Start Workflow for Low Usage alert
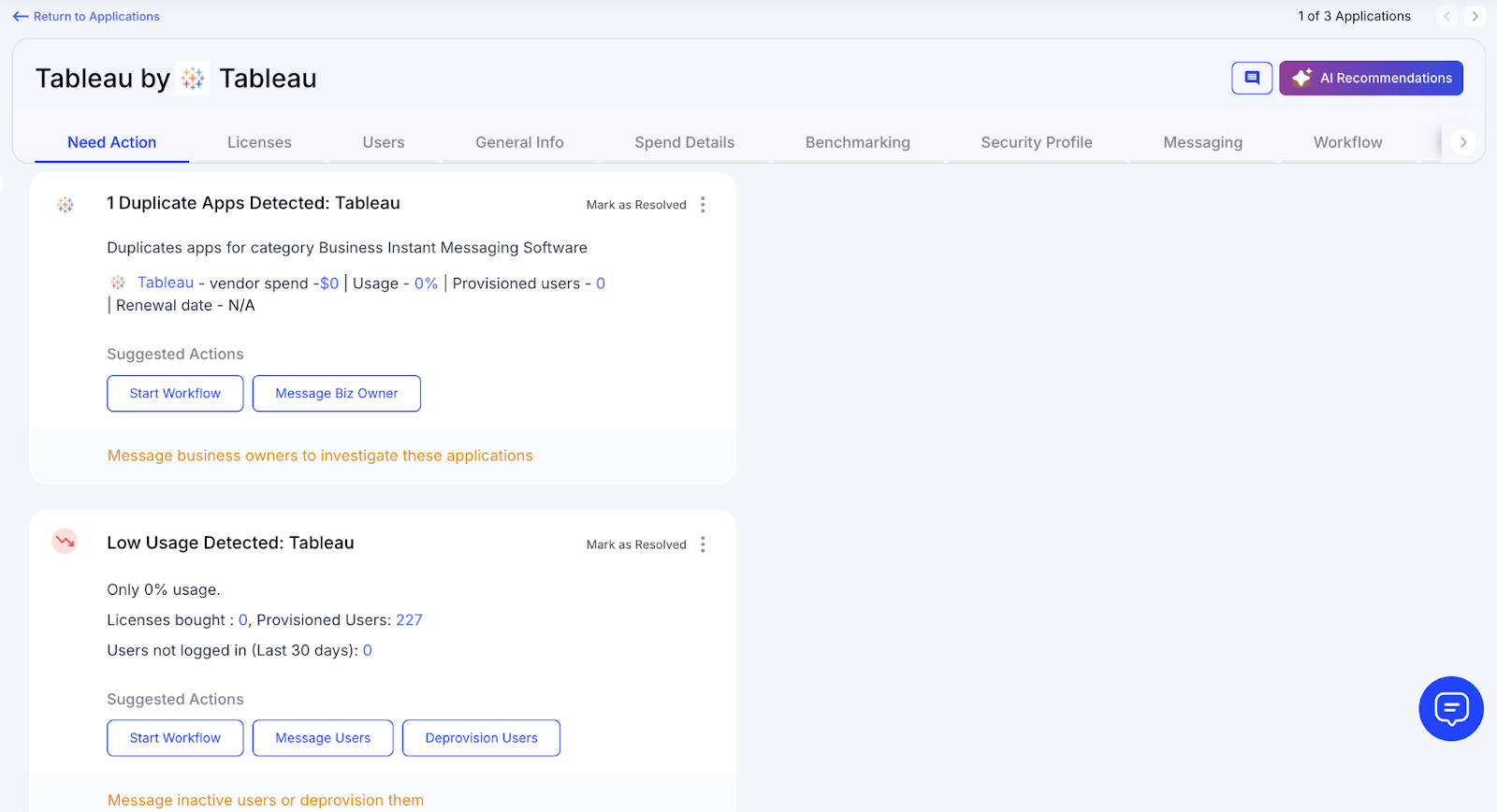Viewport: 1497px width, 812px height. click(175, 738)
